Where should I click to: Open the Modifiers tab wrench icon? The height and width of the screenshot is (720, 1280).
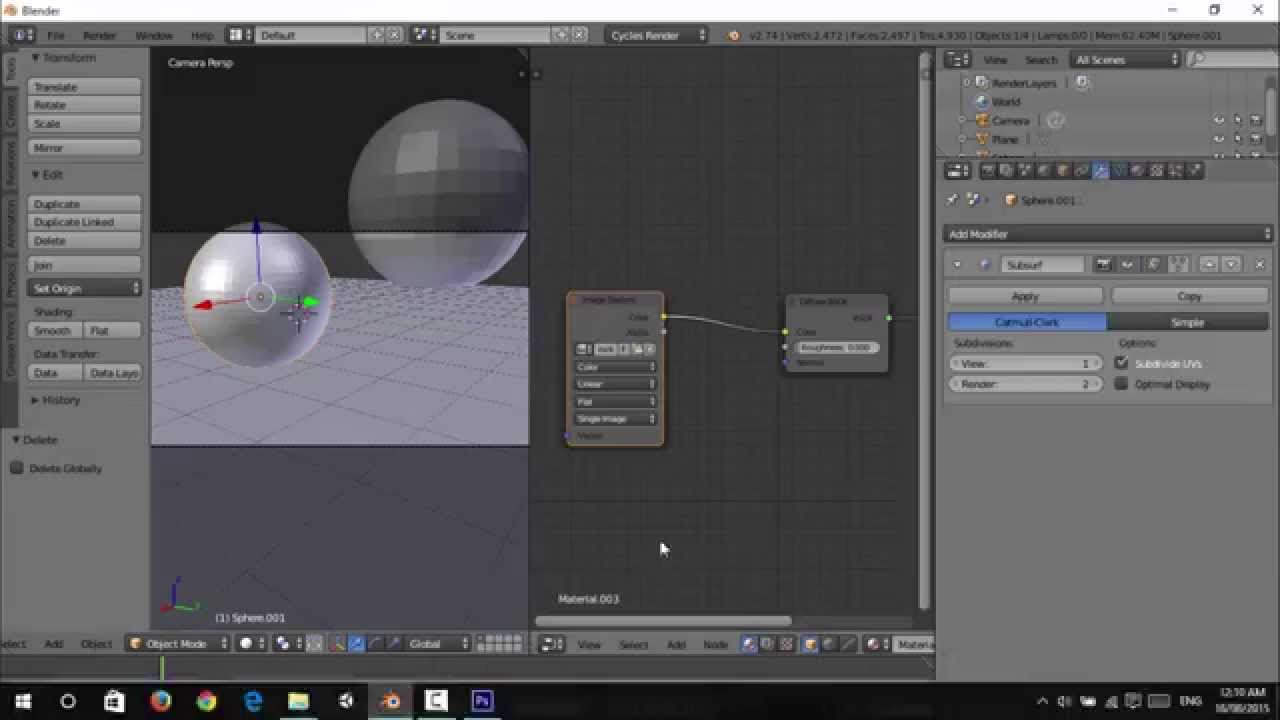(x=1101, y=171)
